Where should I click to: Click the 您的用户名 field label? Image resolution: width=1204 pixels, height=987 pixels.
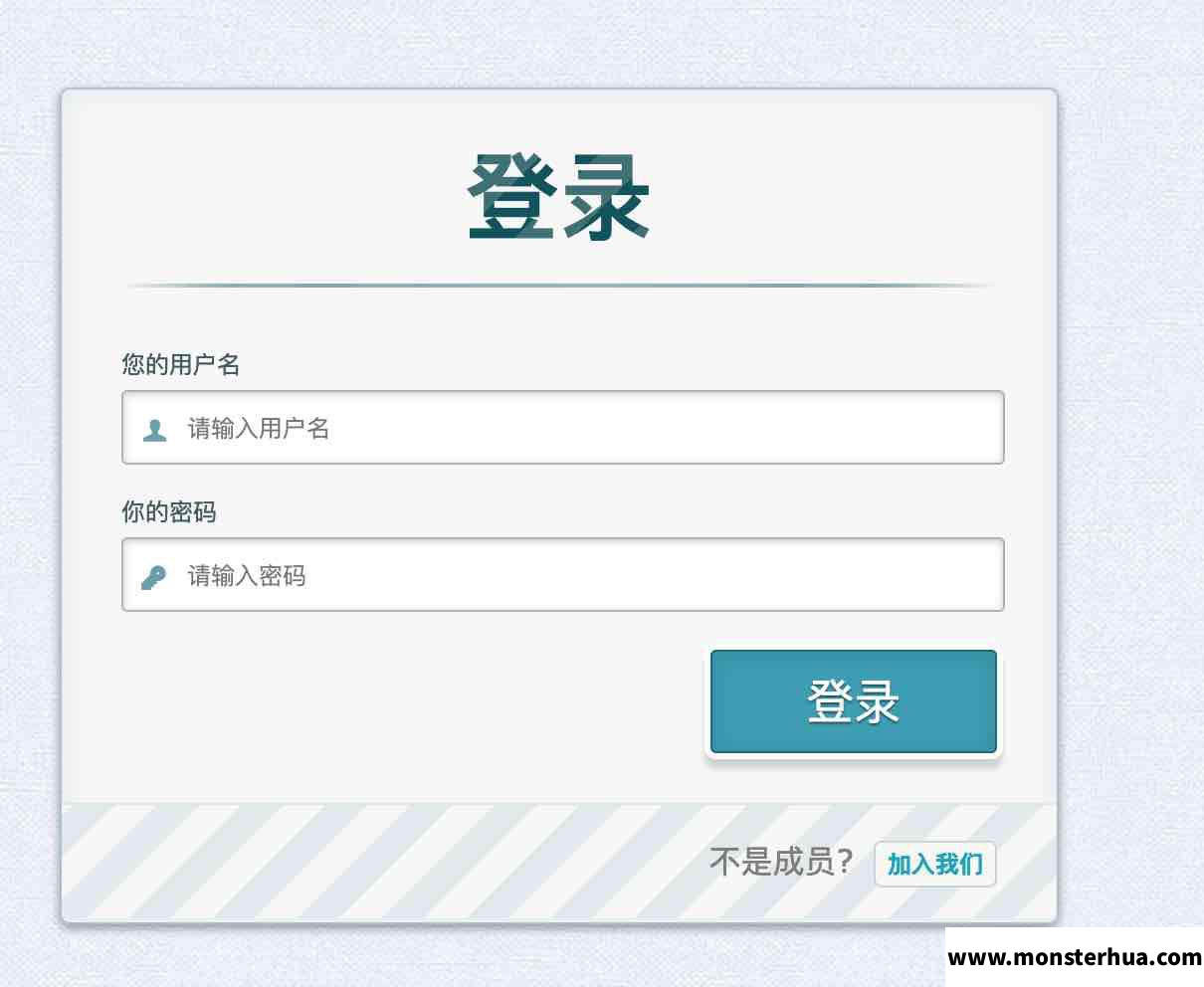(181, 364)
